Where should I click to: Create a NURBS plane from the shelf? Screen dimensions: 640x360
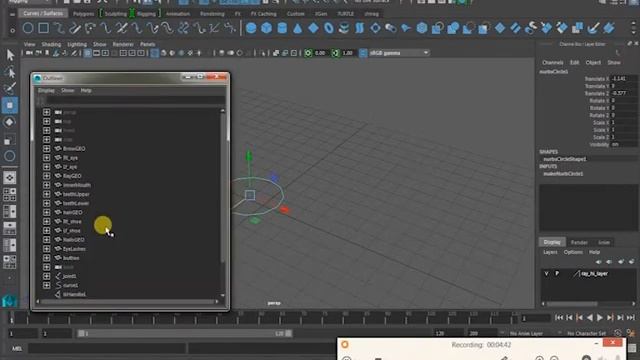click(313, 28)
